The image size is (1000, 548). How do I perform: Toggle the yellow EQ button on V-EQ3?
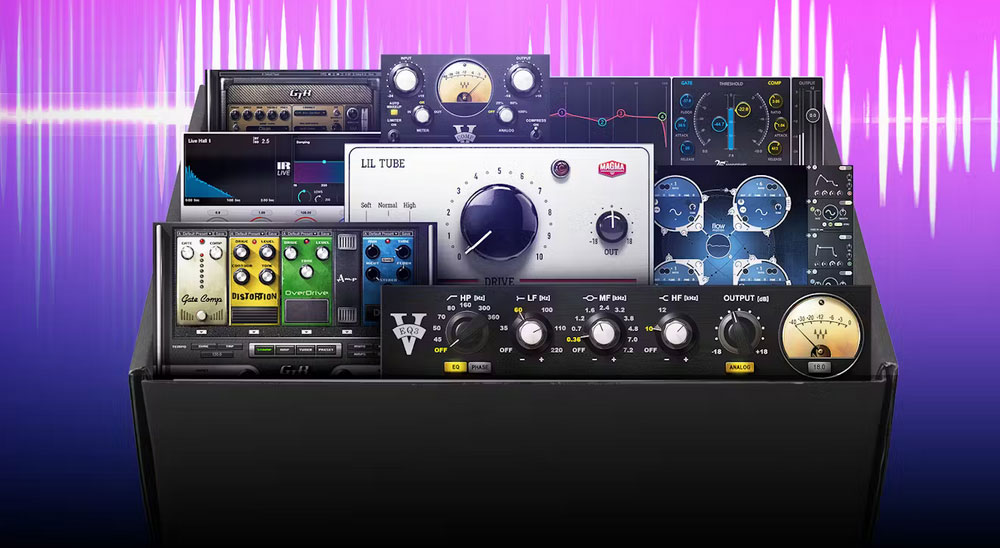[x=455, y=367]
